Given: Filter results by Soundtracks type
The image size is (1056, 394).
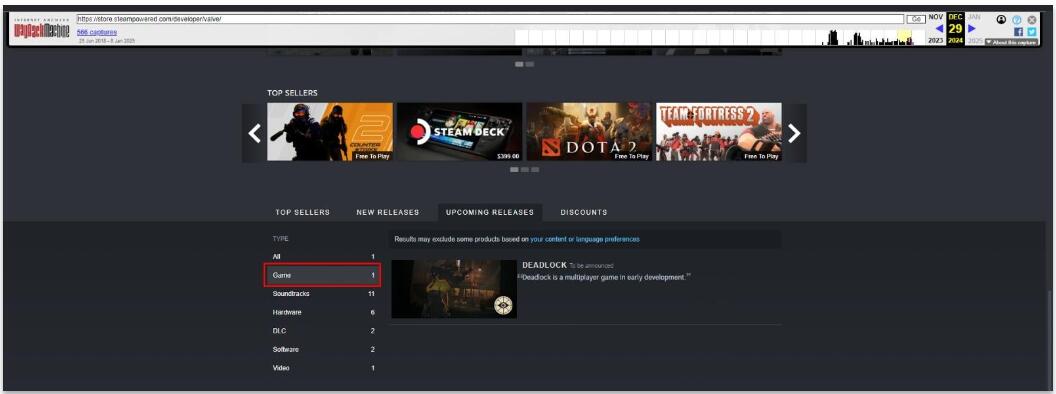Looking at the screenshot, I should coord(323,294).
